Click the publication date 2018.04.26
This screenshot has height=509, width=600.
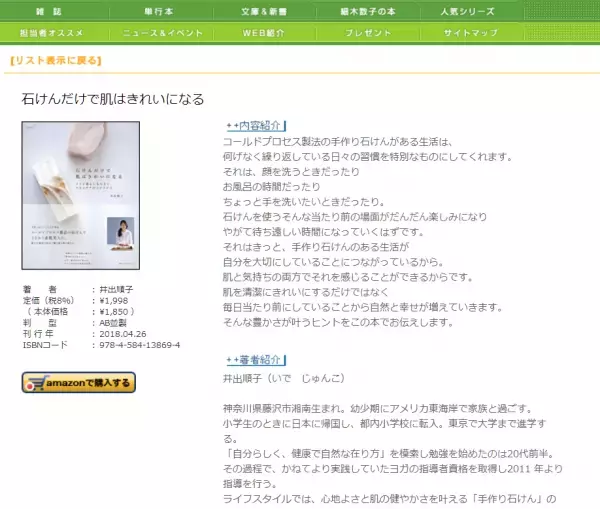coord(123,334)
